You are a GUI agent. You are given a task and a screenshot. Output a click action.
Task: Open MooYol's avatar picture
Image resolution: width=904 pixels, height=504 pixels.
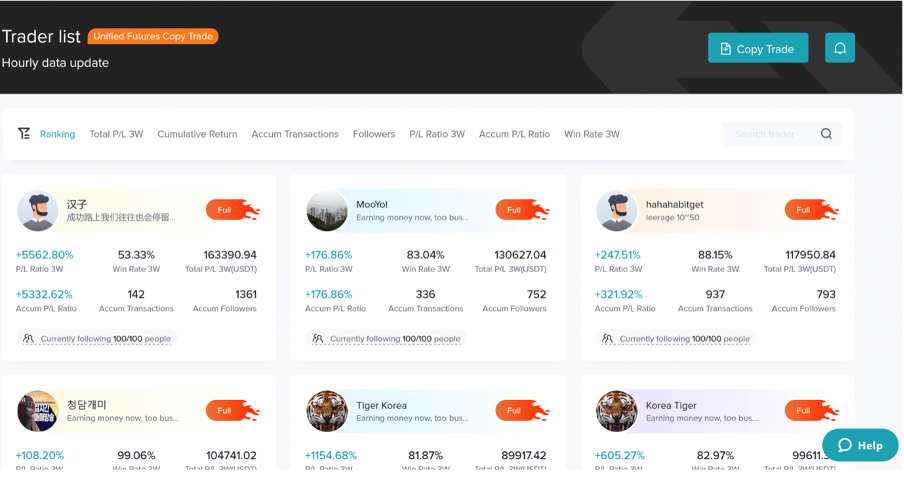pyautogui.click(x=327, y=210)
